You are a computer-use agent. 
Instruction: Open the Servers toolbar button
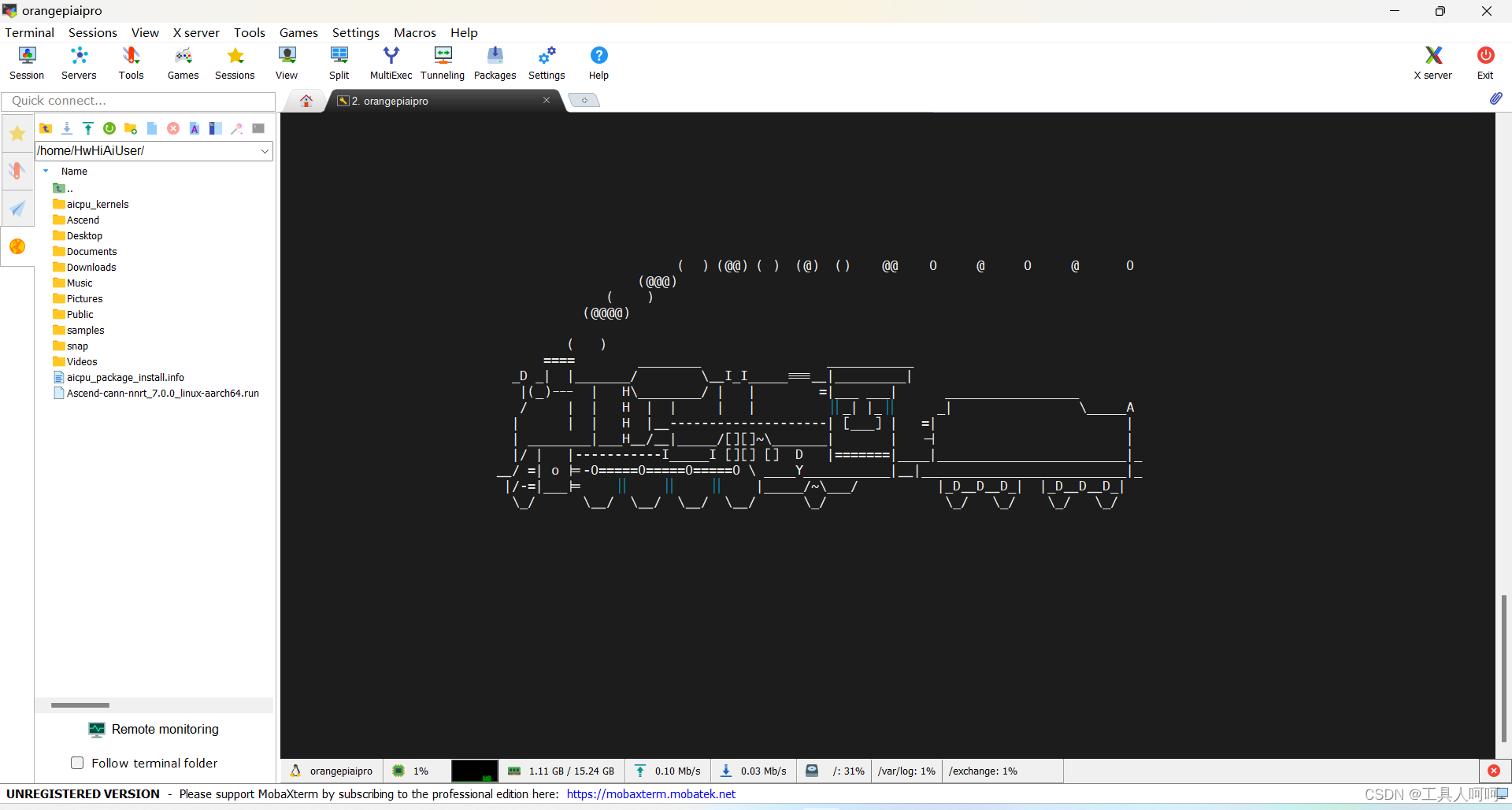point(79,63)
